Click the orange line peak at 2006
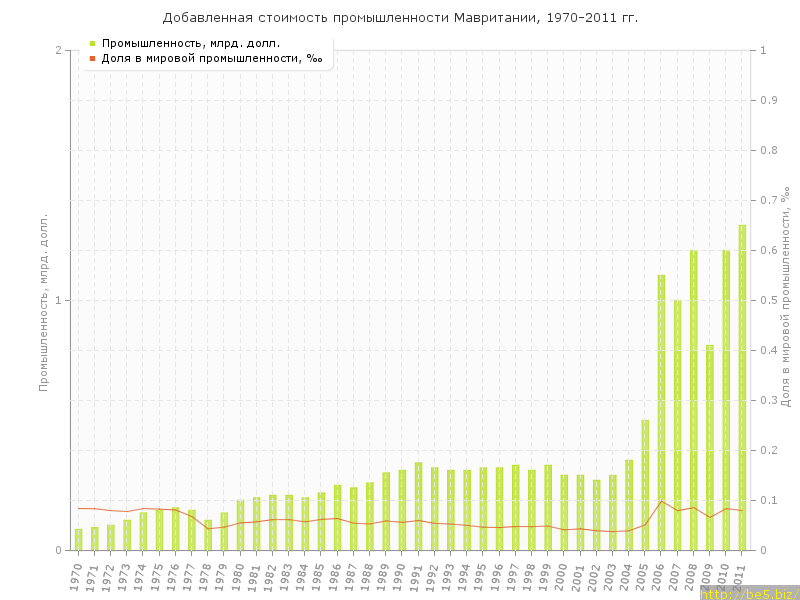The width and height of the screenshot is (800, 600). (661, 501)
